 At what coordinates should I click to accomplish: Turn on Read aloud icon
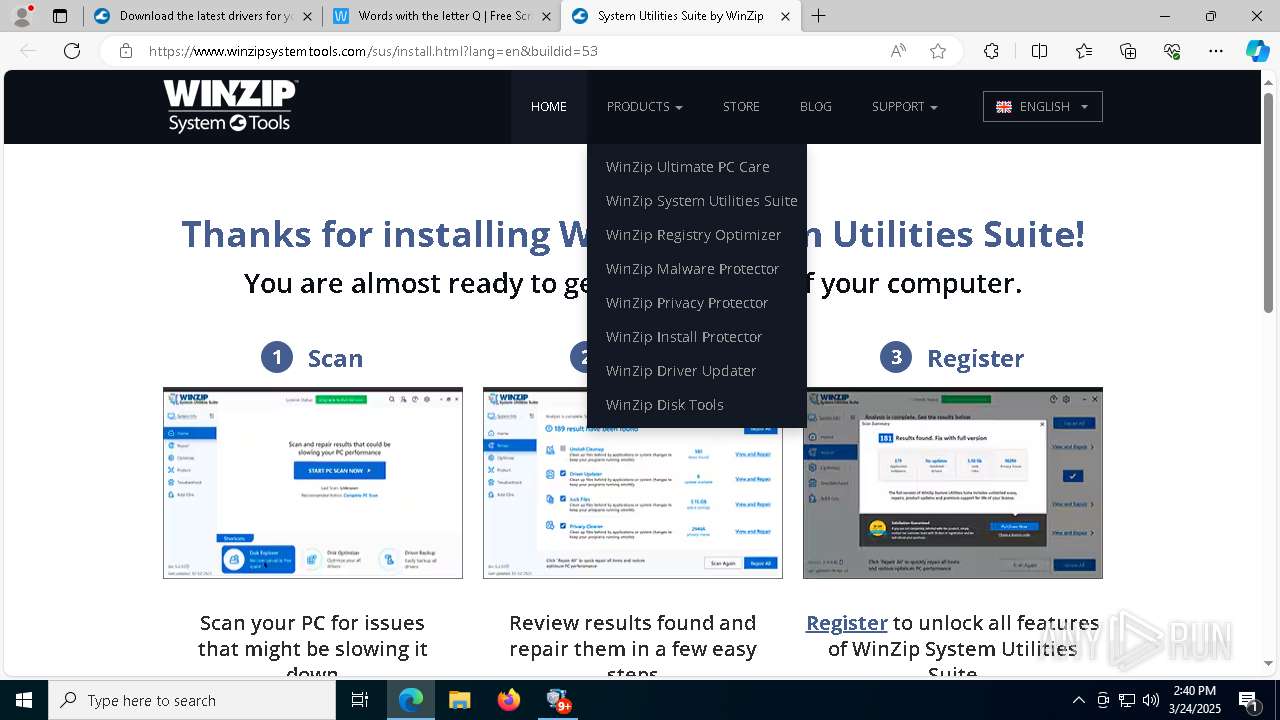click(898, 51)
